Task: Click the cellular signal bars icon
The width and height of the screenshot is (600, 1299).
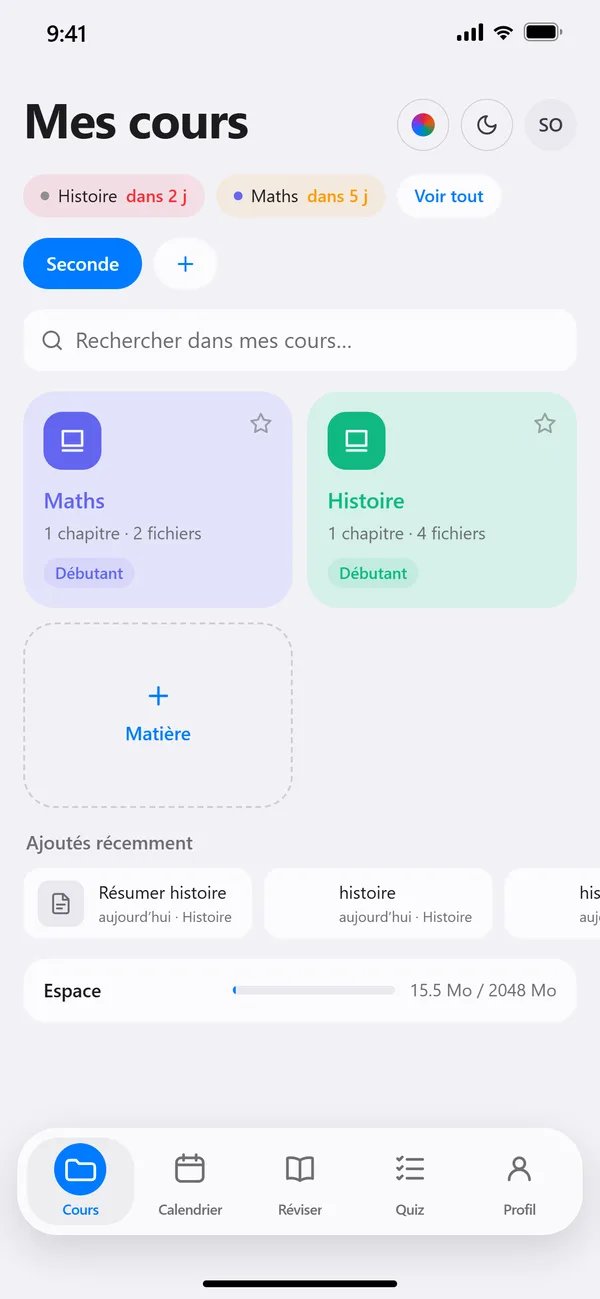Action: pyautogui.click(x=470, y=34)
